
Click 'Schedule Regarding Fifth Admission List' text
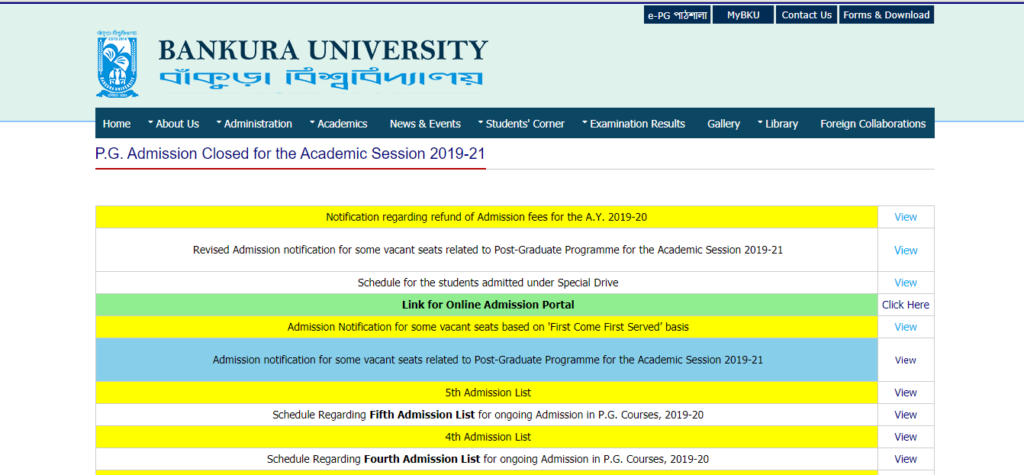coord(488,415)
